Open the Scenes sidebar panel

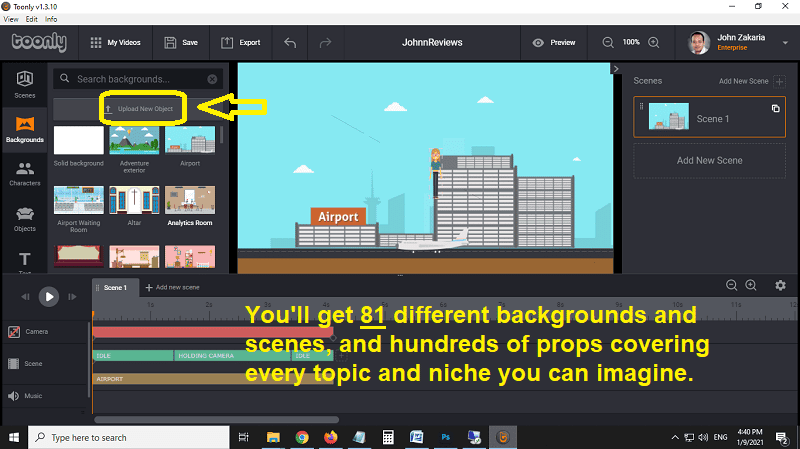[x=24, y=85]
